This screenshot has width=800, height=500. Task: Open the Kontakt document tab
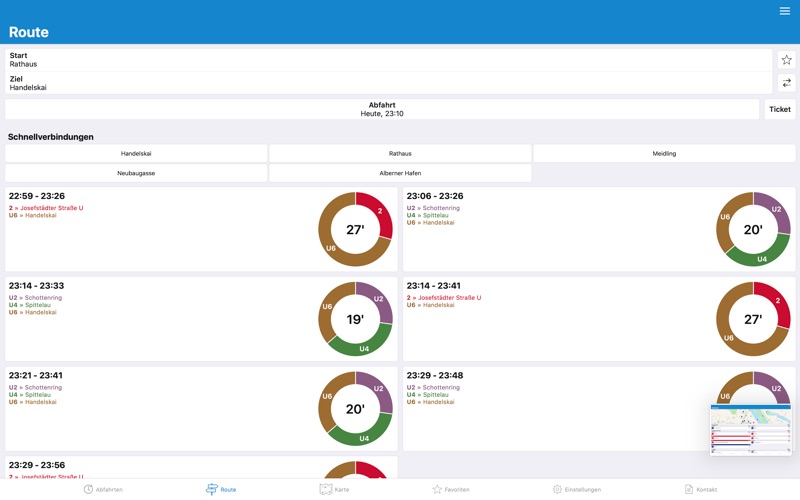click(701, 489)
